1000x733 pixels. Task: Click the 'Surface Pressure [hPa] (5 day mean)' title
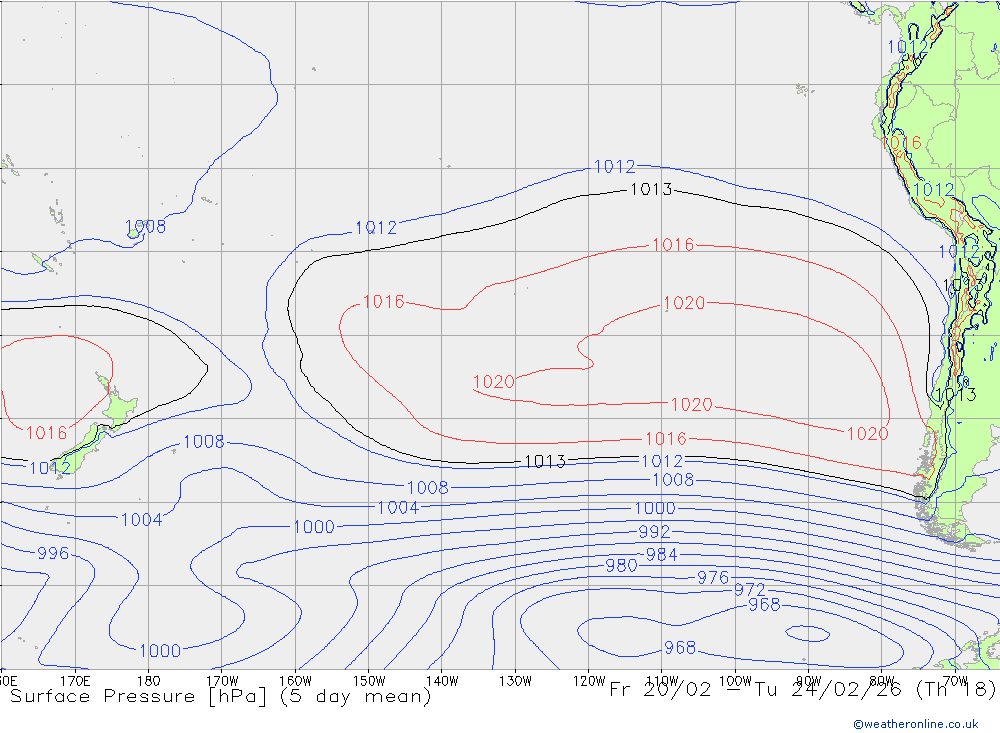tap(221, 695)
